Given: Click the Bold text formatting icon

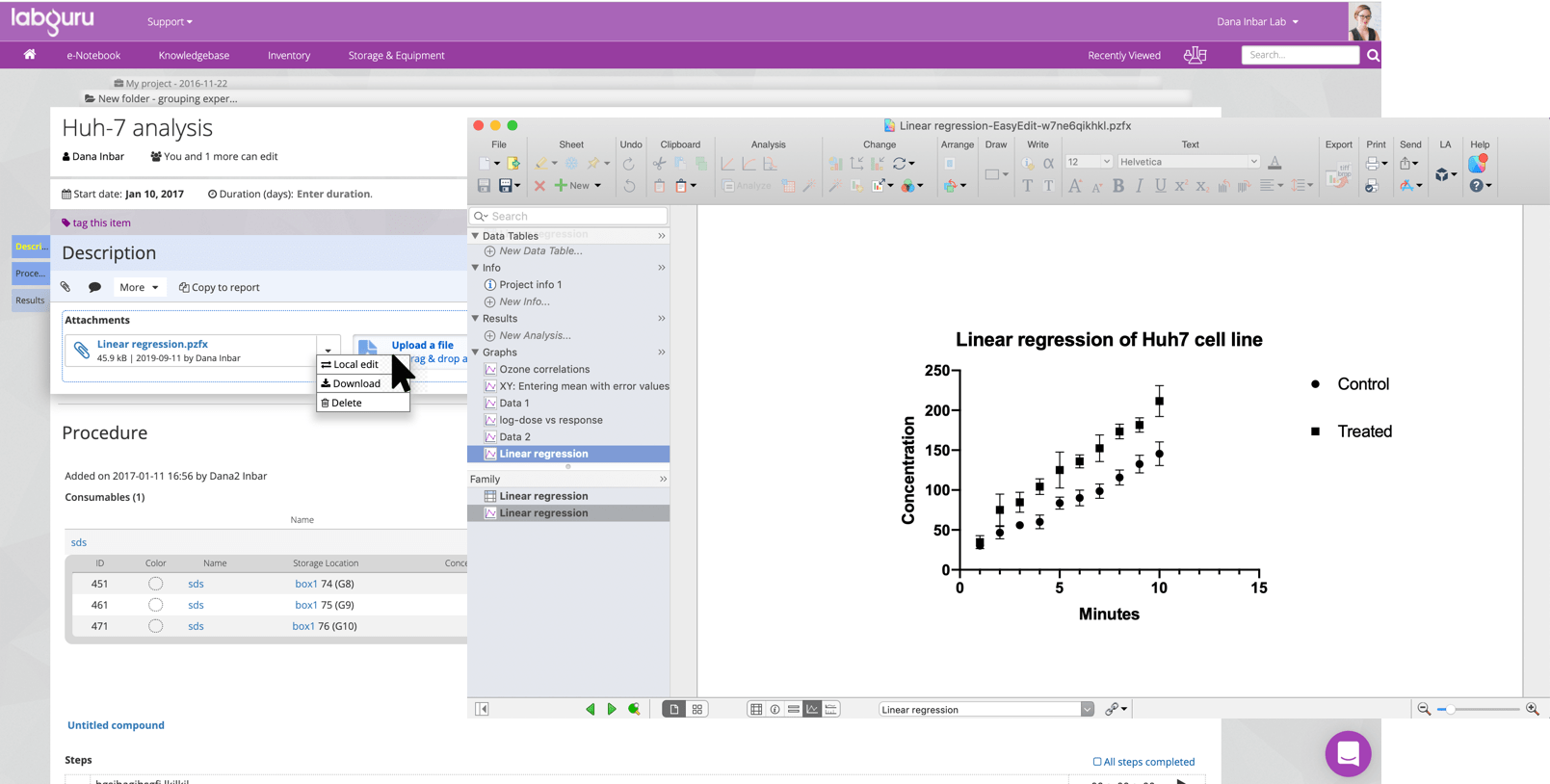Looking at the screenshot, I should click(1118, 186).
